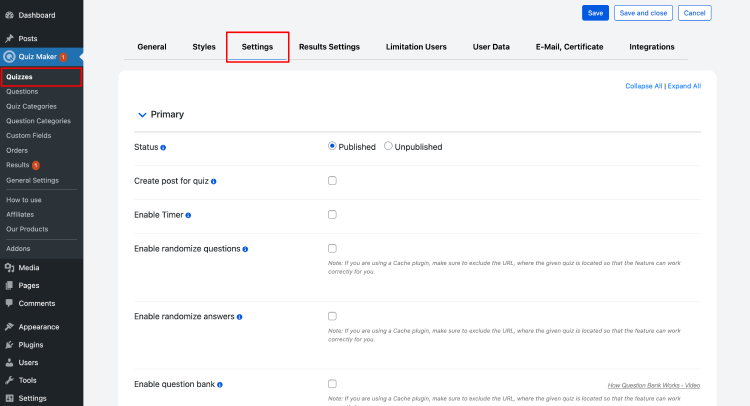Click info icon beside Enable randomize answers

pos(239,317)
